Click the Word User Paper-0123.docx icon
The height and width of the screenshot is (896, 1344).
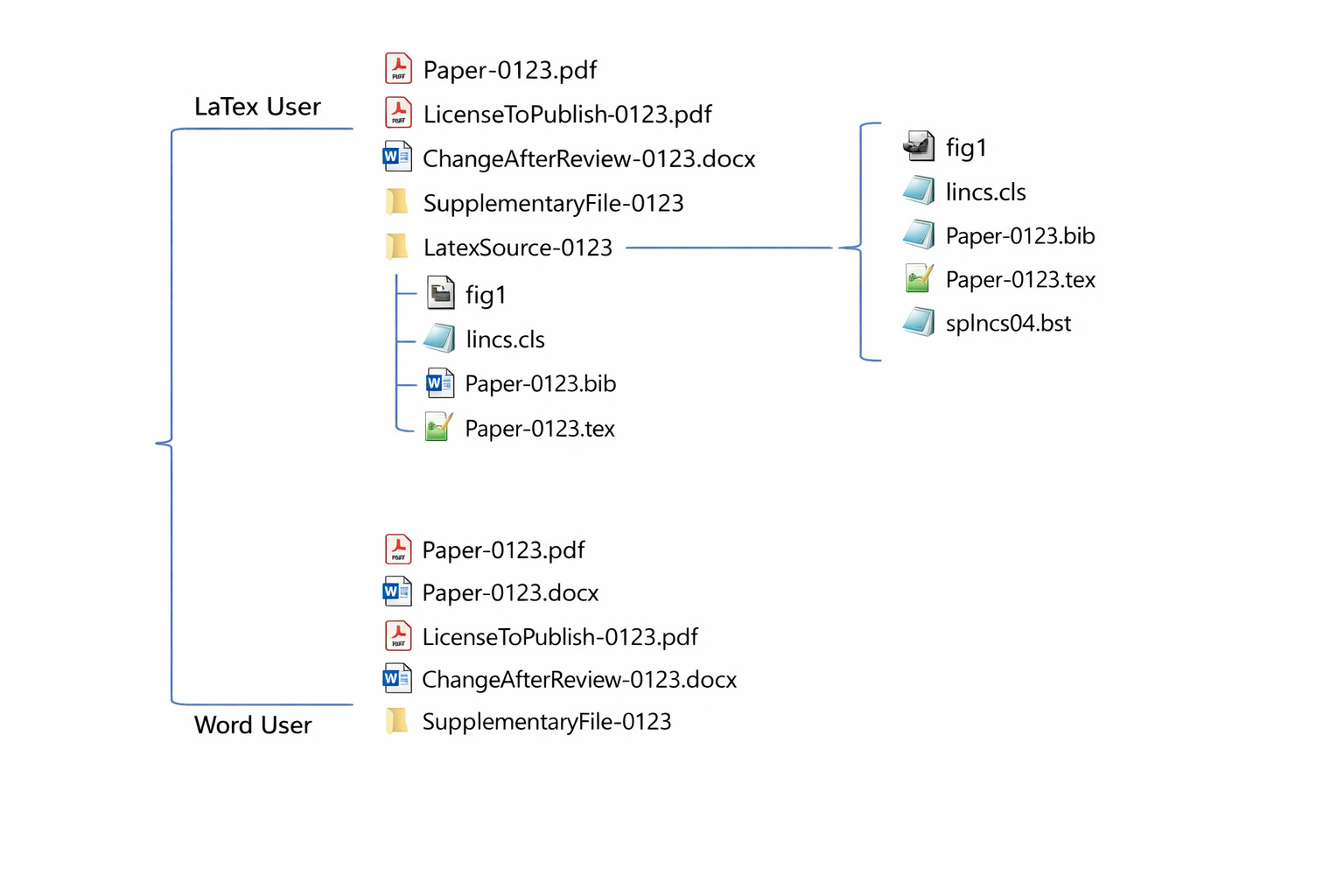pyautogui.click(x=397, y=591)
